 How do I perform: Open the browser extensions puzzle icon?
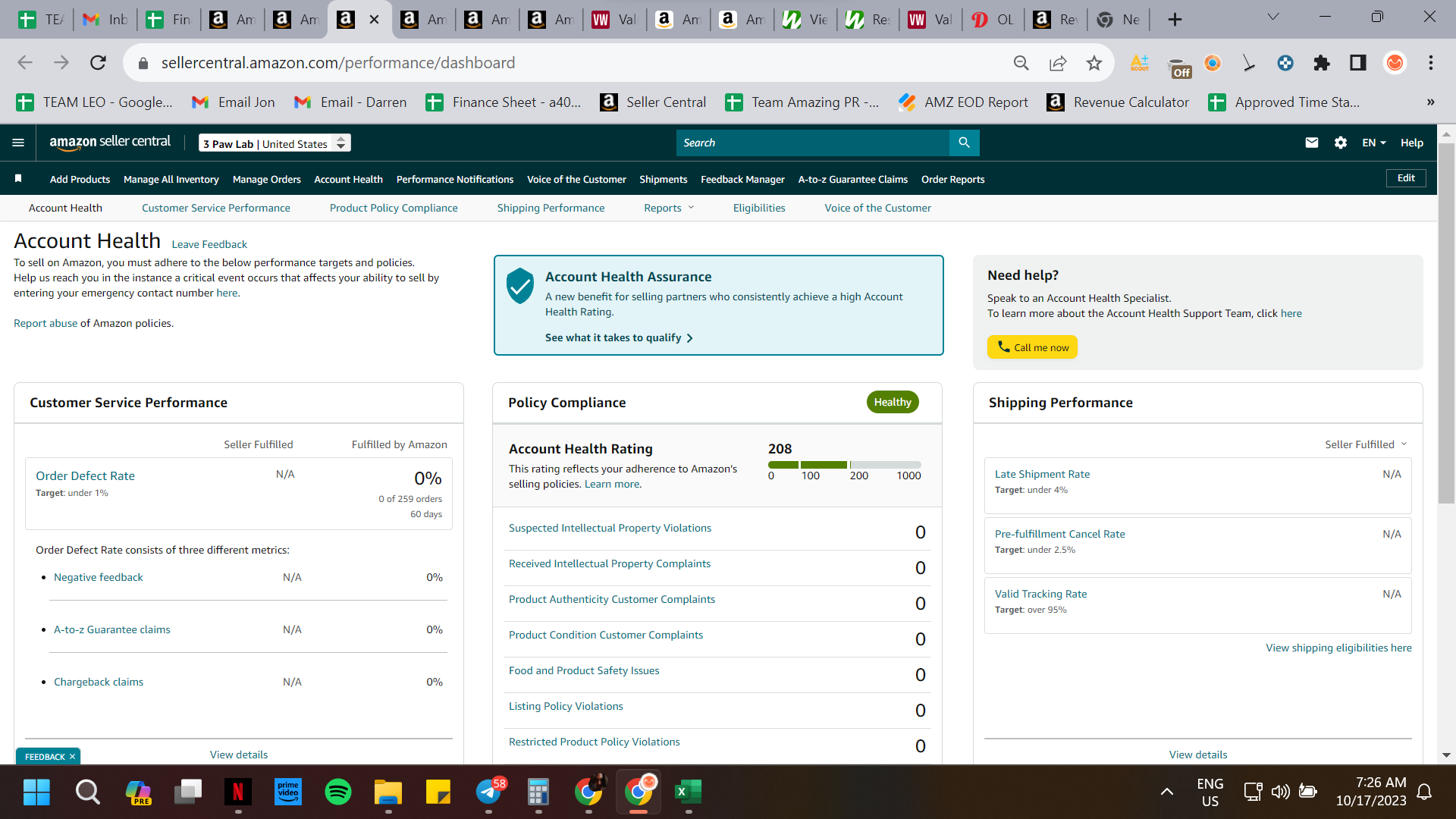tap(1322, 63)
